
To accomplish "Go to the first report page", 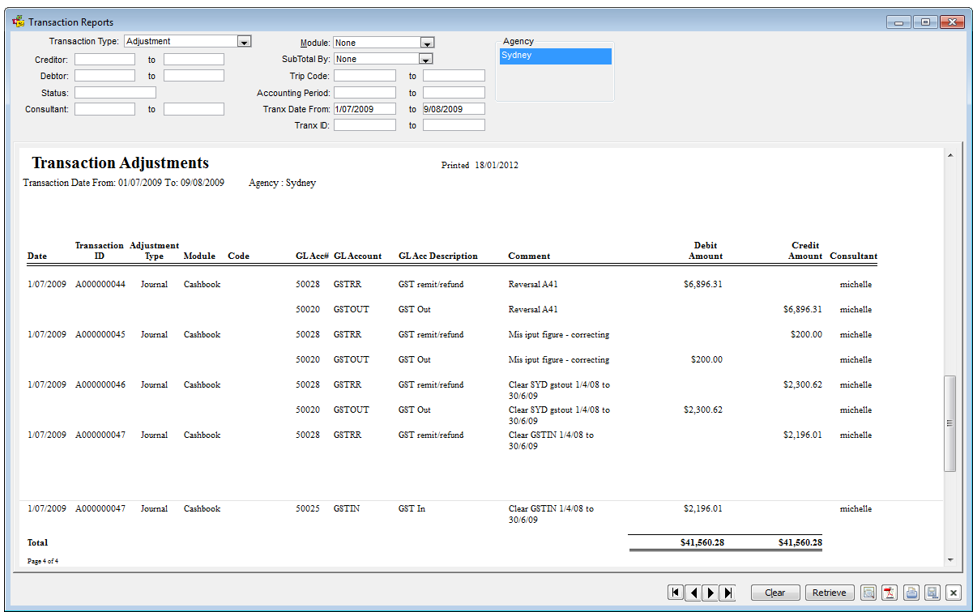I will [675, 592].
